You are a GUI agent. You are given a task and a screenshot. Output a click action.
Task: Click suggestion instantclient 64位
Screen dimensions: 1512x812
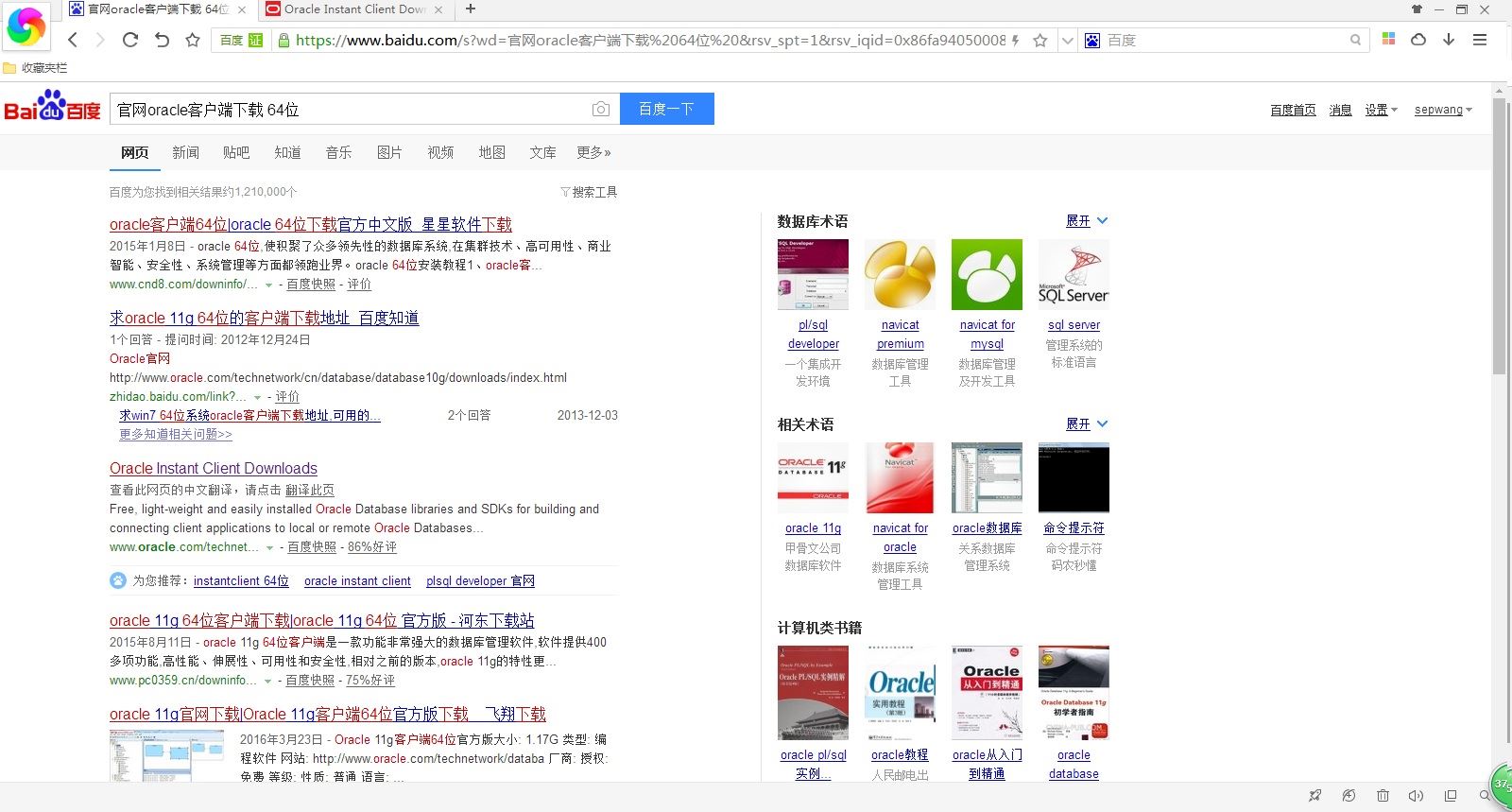[x=241, y=580]
